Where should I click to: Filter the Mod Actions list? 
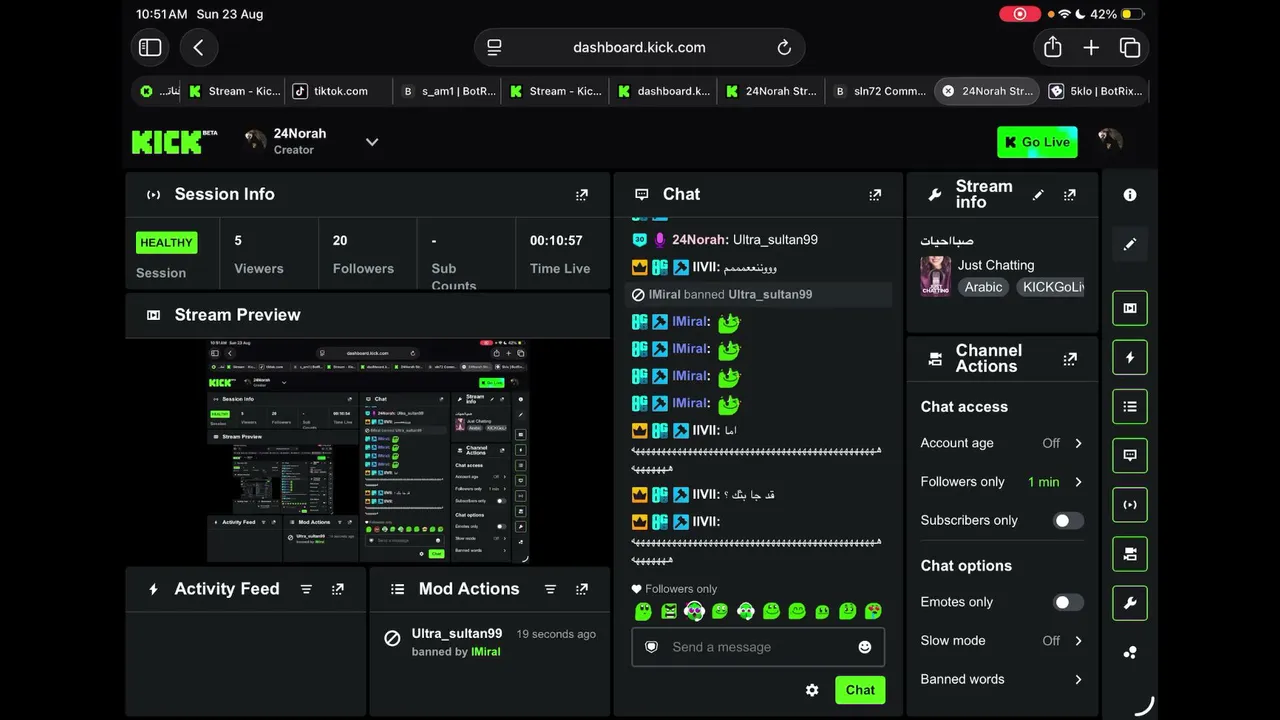pyautogui.click(x=550, y=590)
